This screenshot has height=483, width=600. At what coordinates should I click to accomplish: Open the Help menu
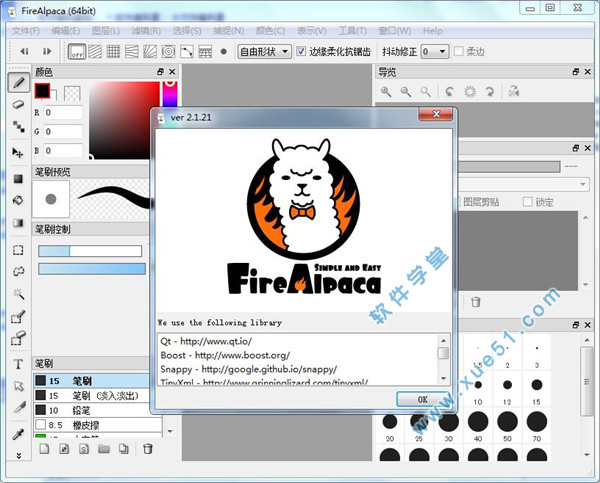click(x=432, y=31)
